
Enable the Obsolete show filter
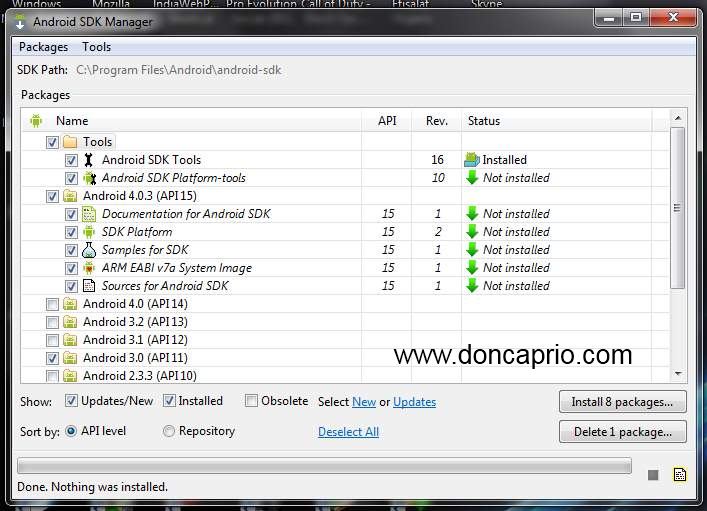pos(251,401)
